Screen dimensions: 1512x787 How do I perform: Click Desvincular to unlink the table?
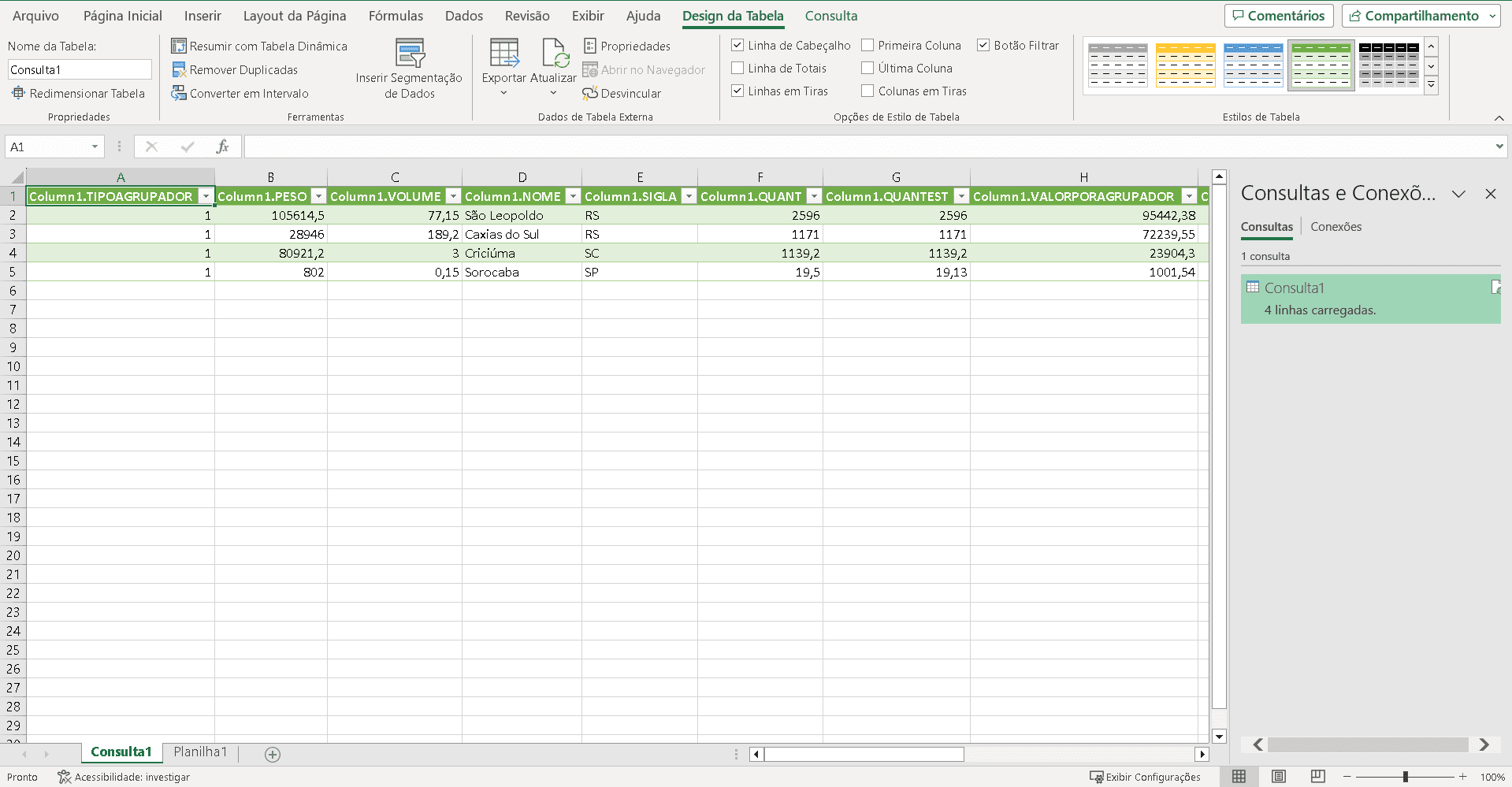(x=622, y=94)
